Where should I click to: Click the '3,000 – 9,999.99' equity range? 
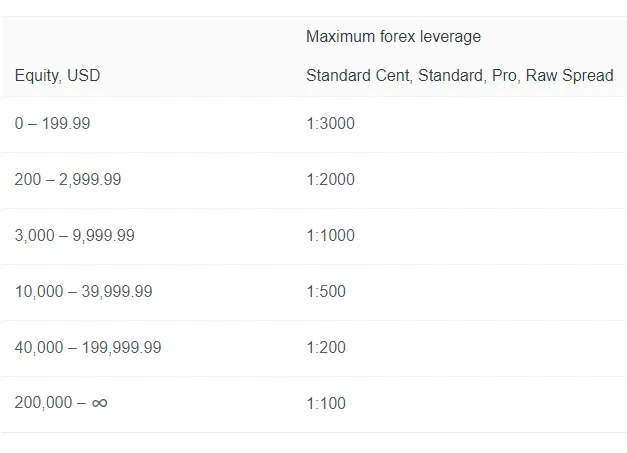[x=75, y=235]
